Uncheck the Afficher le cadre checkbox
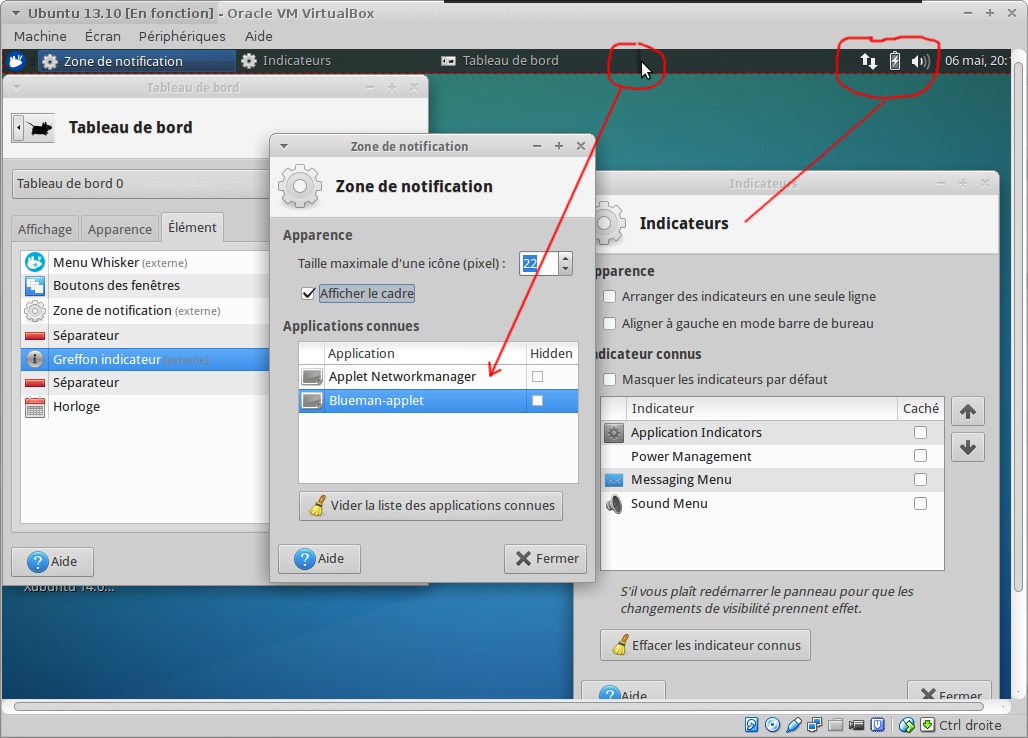The height and width of the screenshot is (738, 1028). [x=309, y=293]
